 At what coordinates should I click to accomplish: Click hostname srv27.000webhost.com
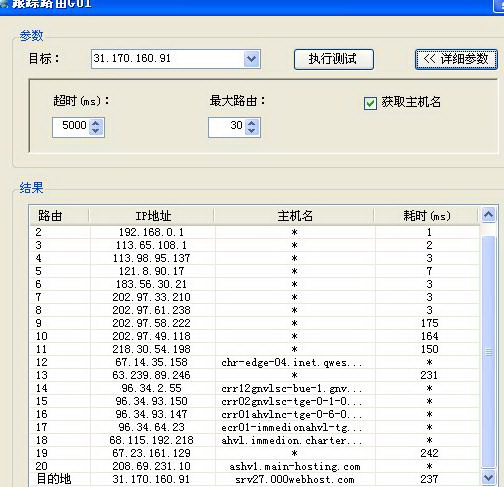point(295,479)
